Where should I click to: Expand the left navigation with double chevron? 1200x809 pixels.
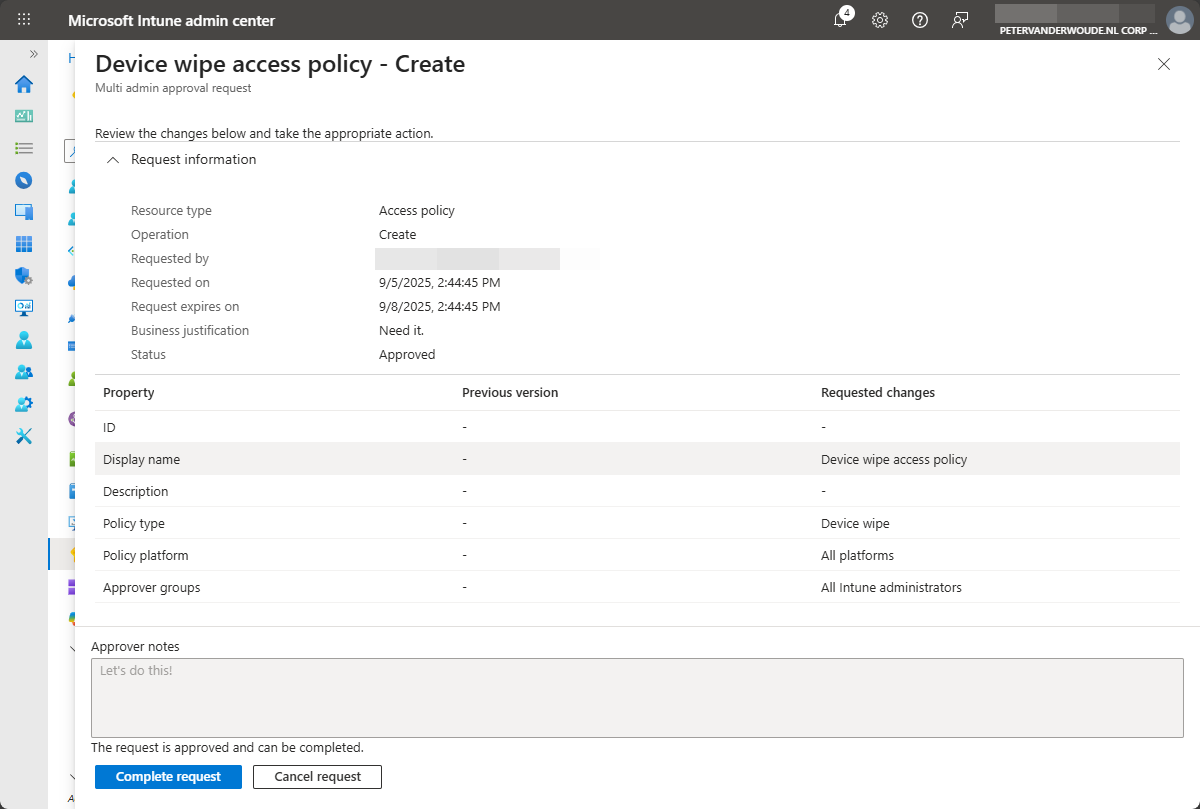tap(33, 54)
